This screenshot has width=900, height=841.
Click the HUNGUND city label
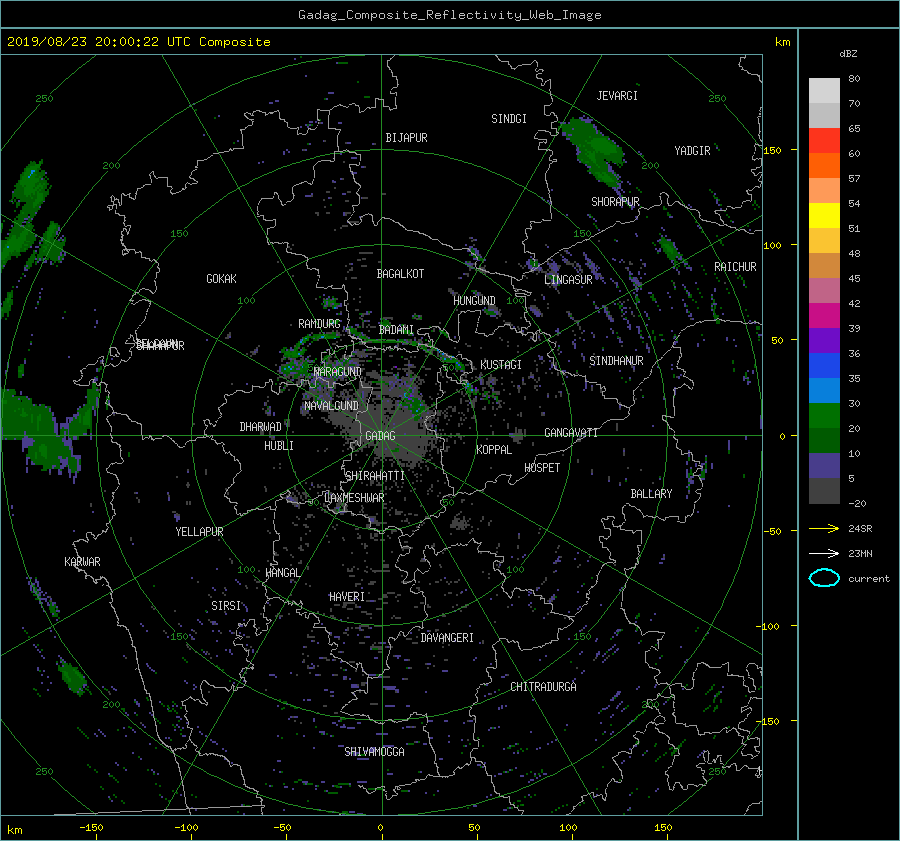click(x=474, y=301)
